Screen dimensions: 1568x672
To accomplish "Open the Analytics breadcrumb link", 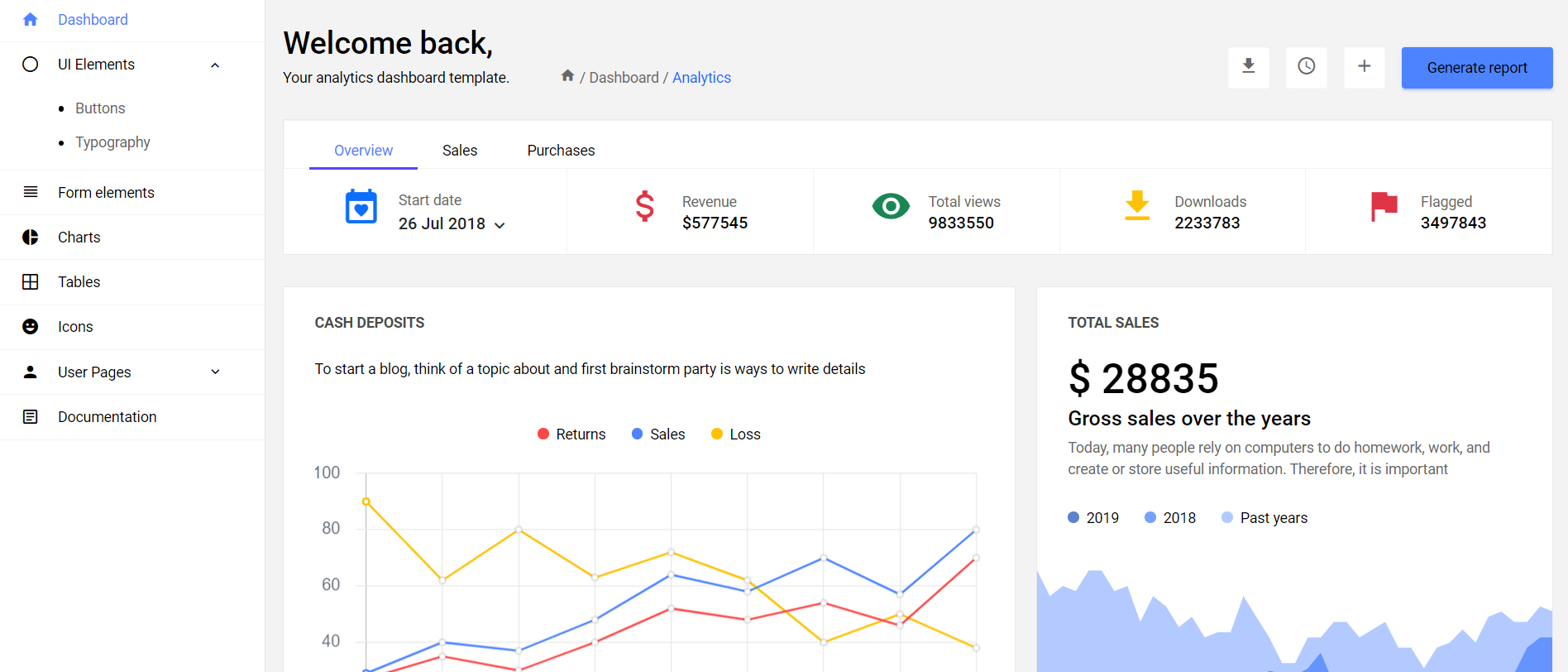I will pyautogui.click(x=701, y=78).
